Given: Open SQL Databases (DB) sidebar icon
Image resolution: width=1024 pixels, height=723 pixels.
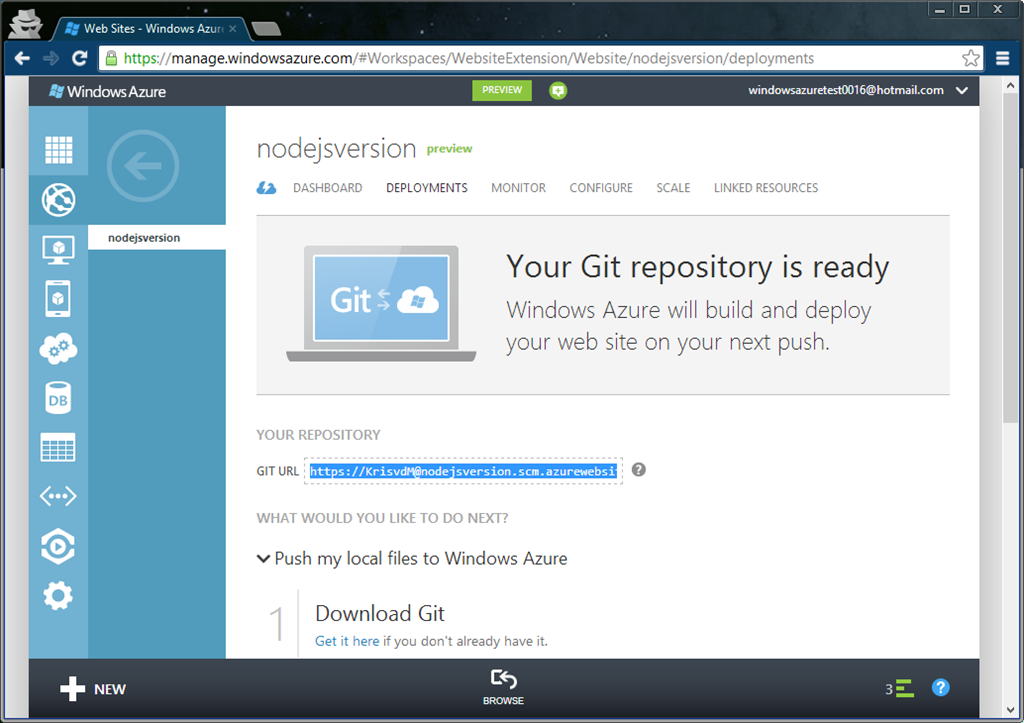Looking at the screenshot, I should 58,398.
